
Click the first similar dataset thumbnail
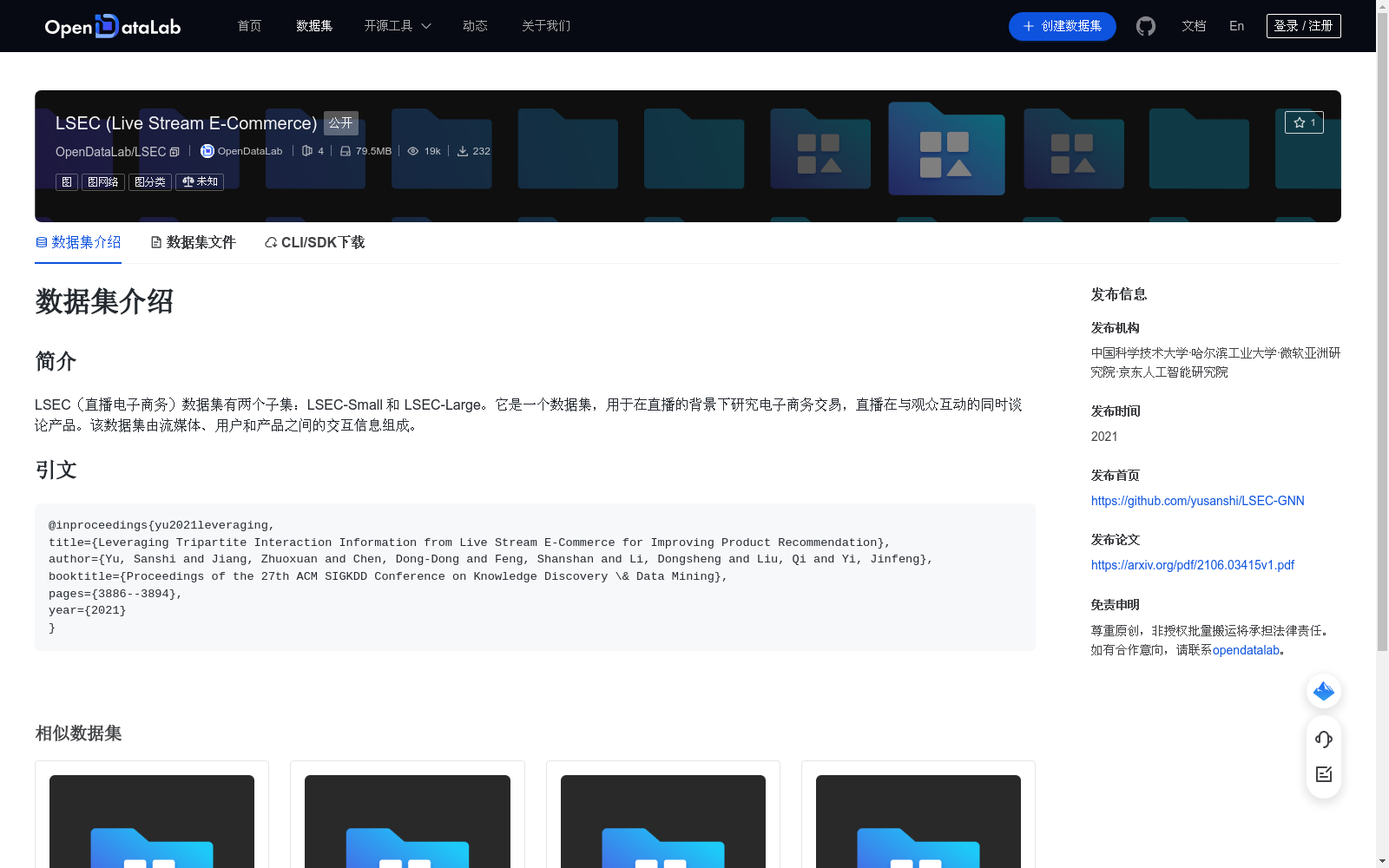151,820
